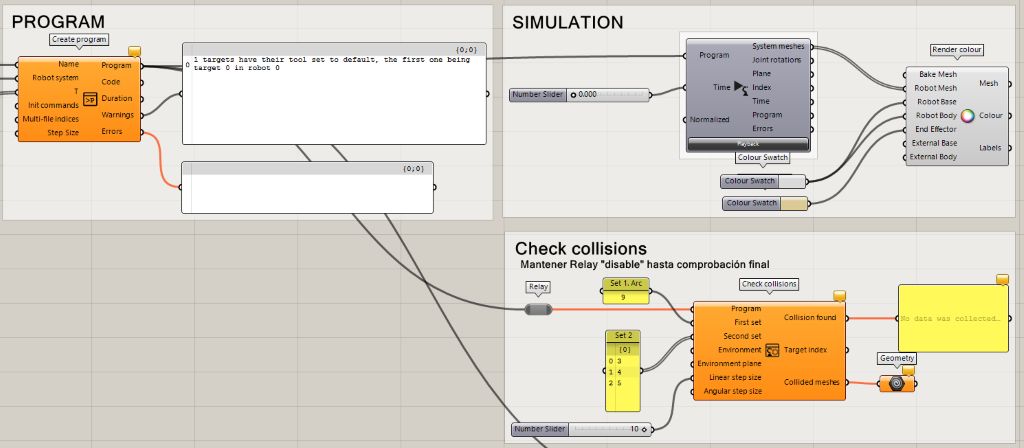Select the warnings text panel
Screen dimensions: 1024x448
coord(334,93)
